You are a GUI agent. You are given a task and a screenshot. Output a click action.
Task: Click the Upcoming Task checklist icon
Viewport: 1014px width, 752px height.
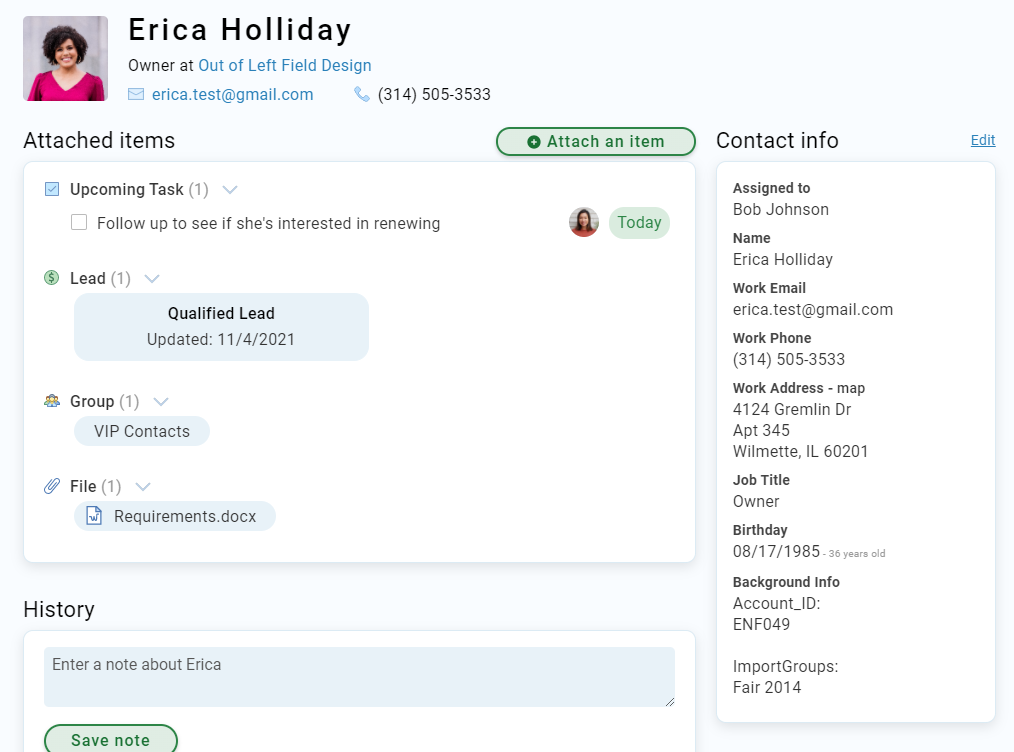click(x=52, y=189)
